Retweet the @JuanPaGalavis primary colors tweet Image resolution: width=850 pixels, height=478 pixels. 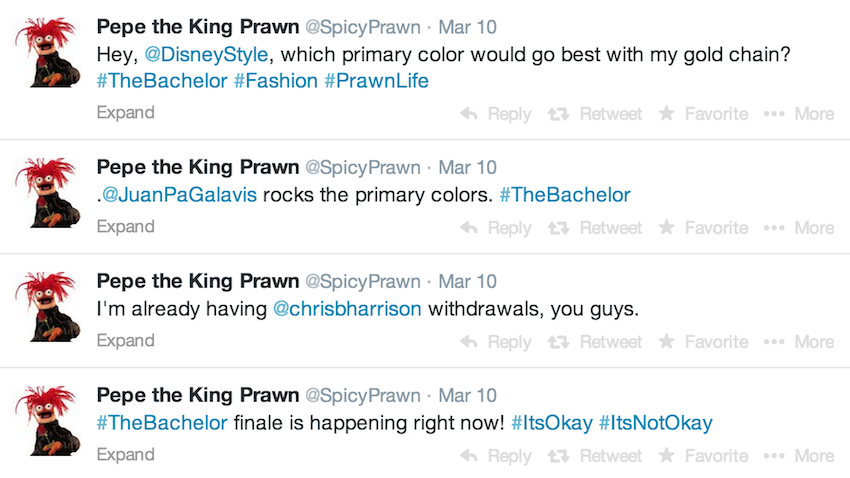595,228
